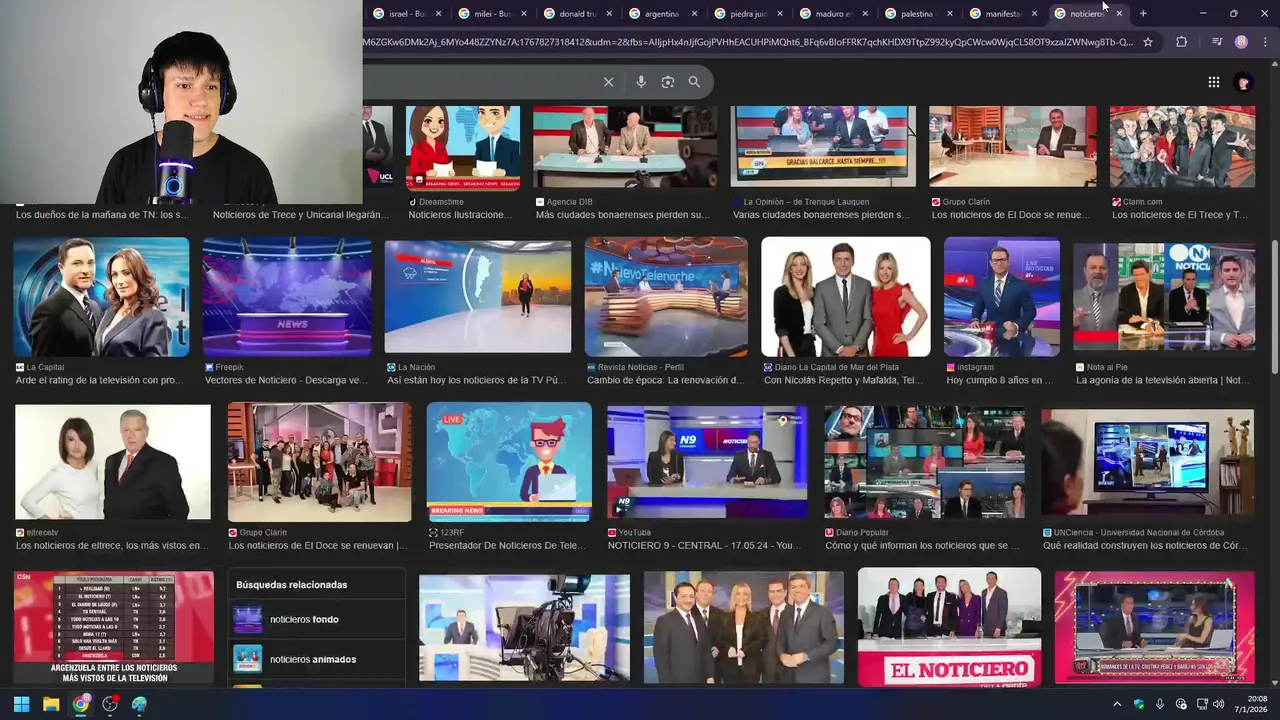Switch to the 'milei' tab
The image size is (1280, 720).
coord(491,14)
